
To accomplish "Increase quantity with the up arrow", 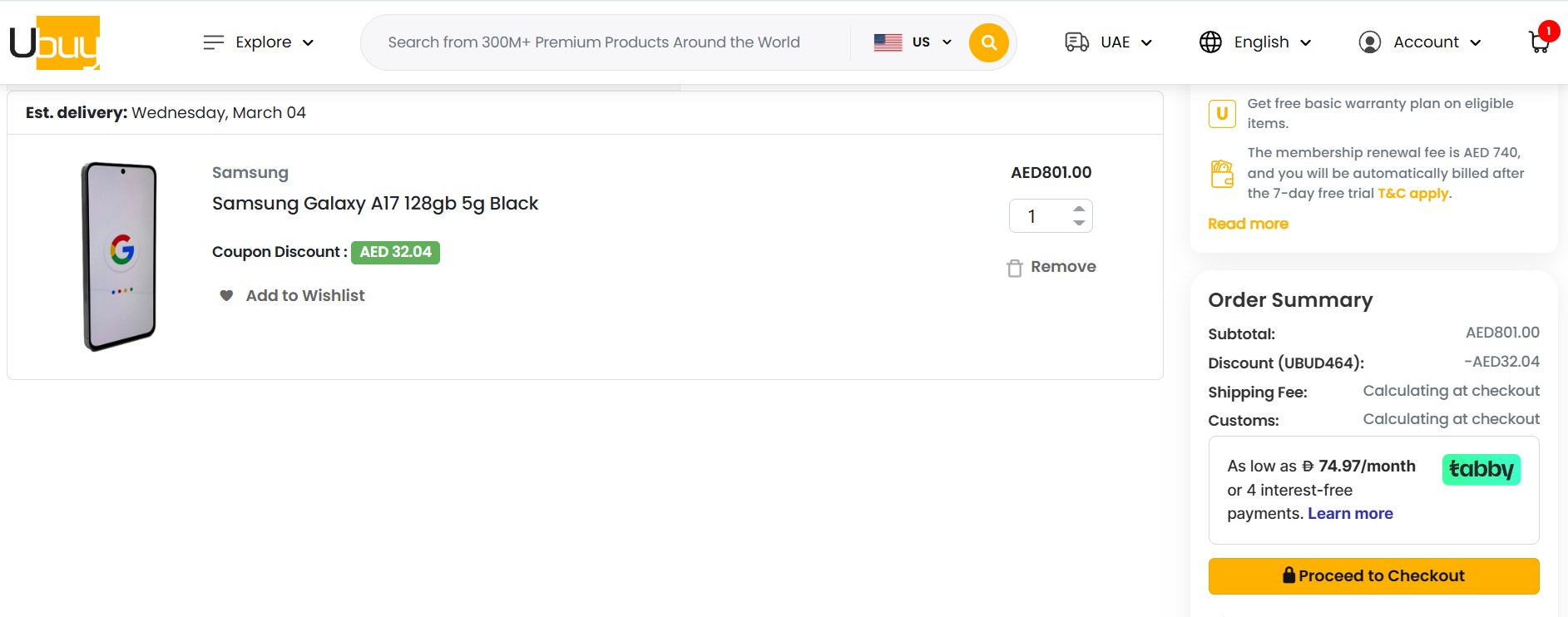I will (x=1079, y=209).
